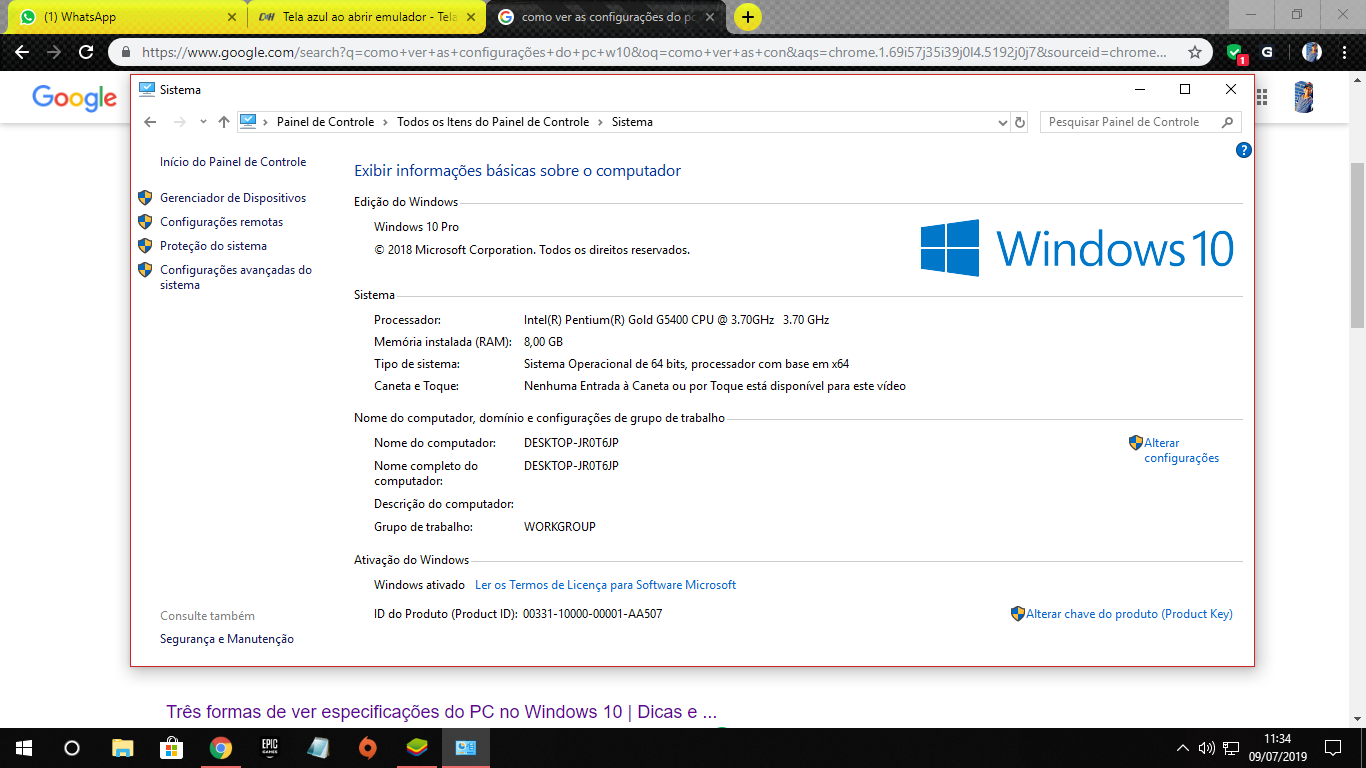The image size is (1366, 768).
Task: Click Chrome icon on taskbar
Action: (x=220, y=747)
